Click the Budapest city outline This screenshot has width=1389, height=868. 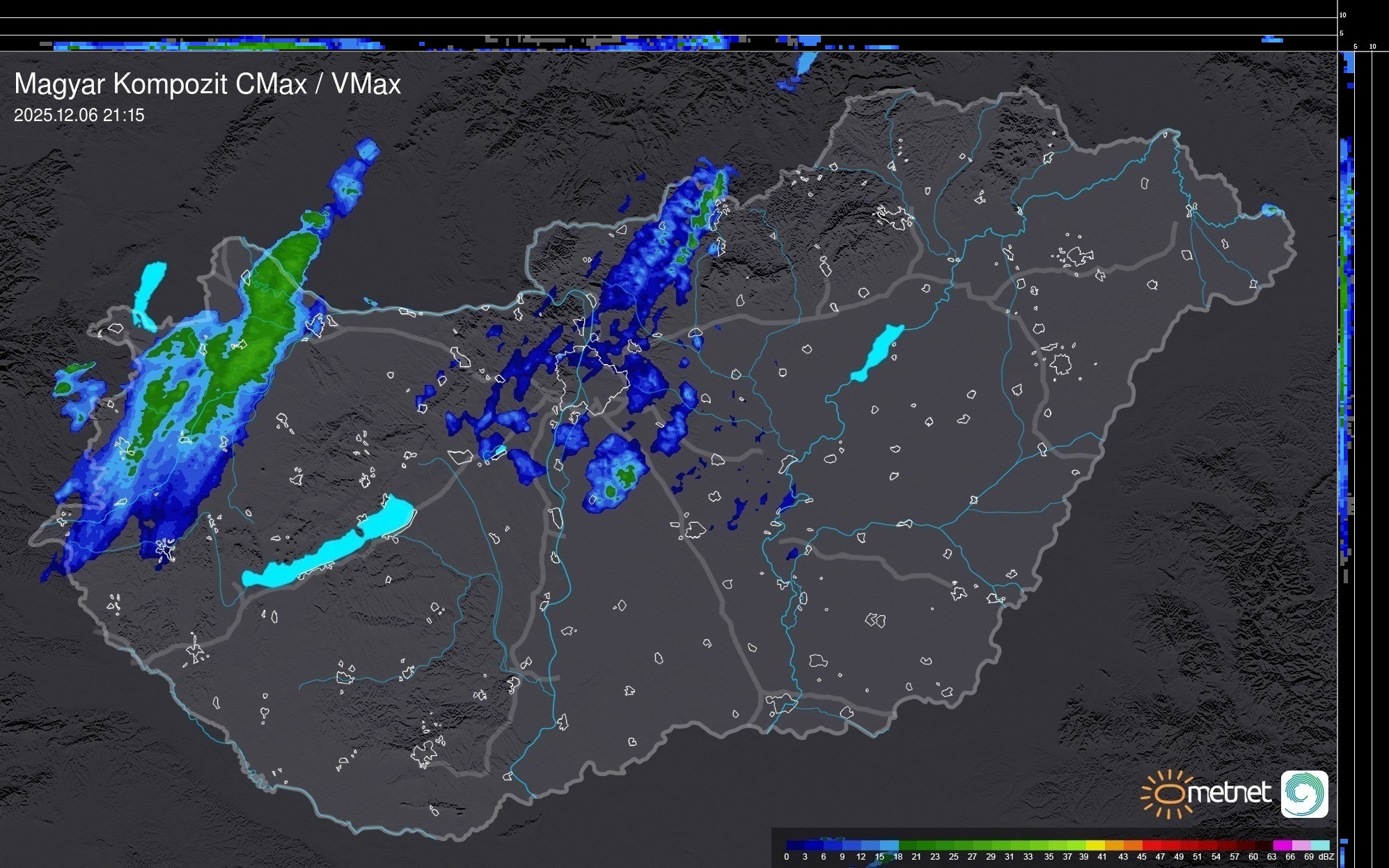(x=592, y=379)
